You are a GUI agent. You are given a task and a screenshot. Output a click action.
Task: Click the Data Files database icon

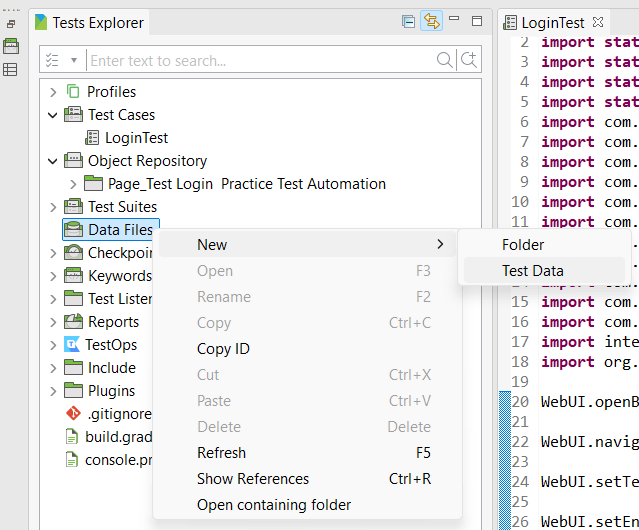73,229
